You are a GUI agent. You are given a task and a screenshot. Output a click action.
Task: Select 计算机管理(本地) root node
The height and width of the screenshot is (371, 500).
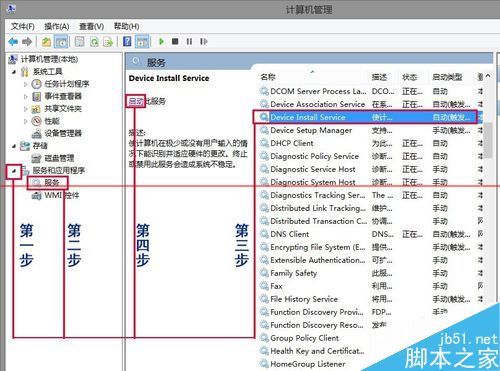point(49,59)
